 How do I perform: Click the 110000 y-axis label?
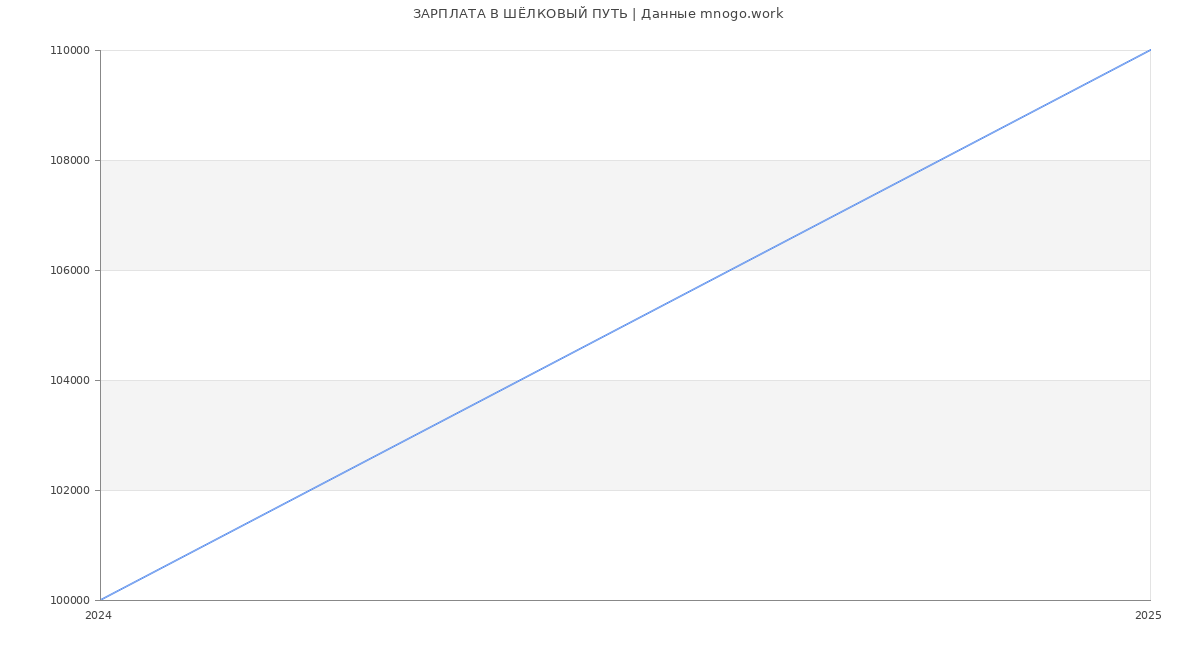pos(70,50)
